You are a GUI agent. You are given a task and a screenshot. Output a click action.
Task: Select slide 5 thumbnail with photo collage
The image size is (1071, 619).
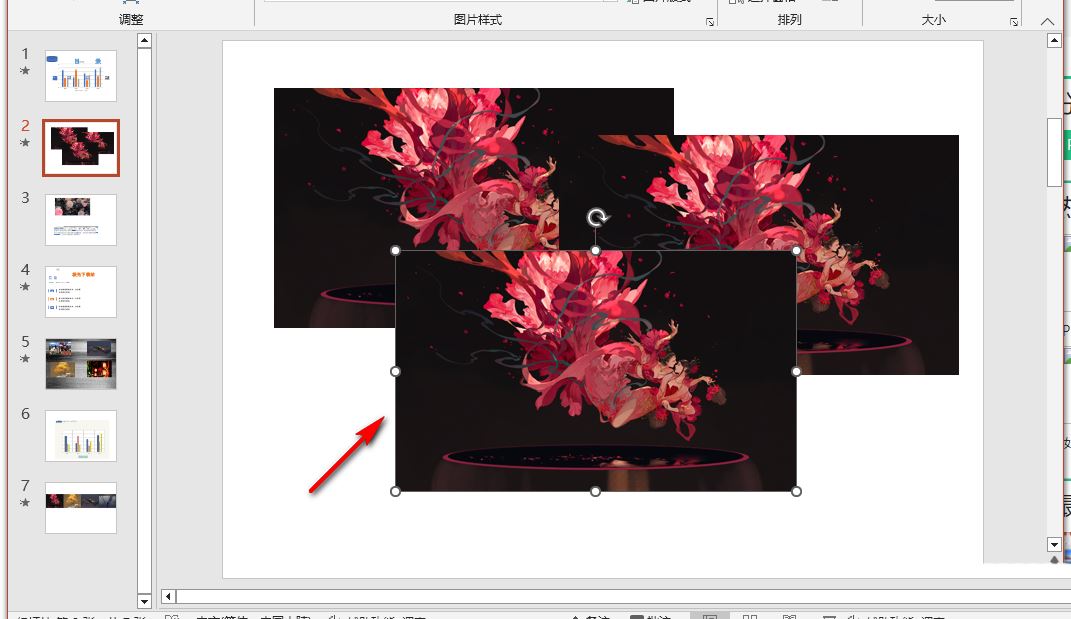[x=81, y=363]
